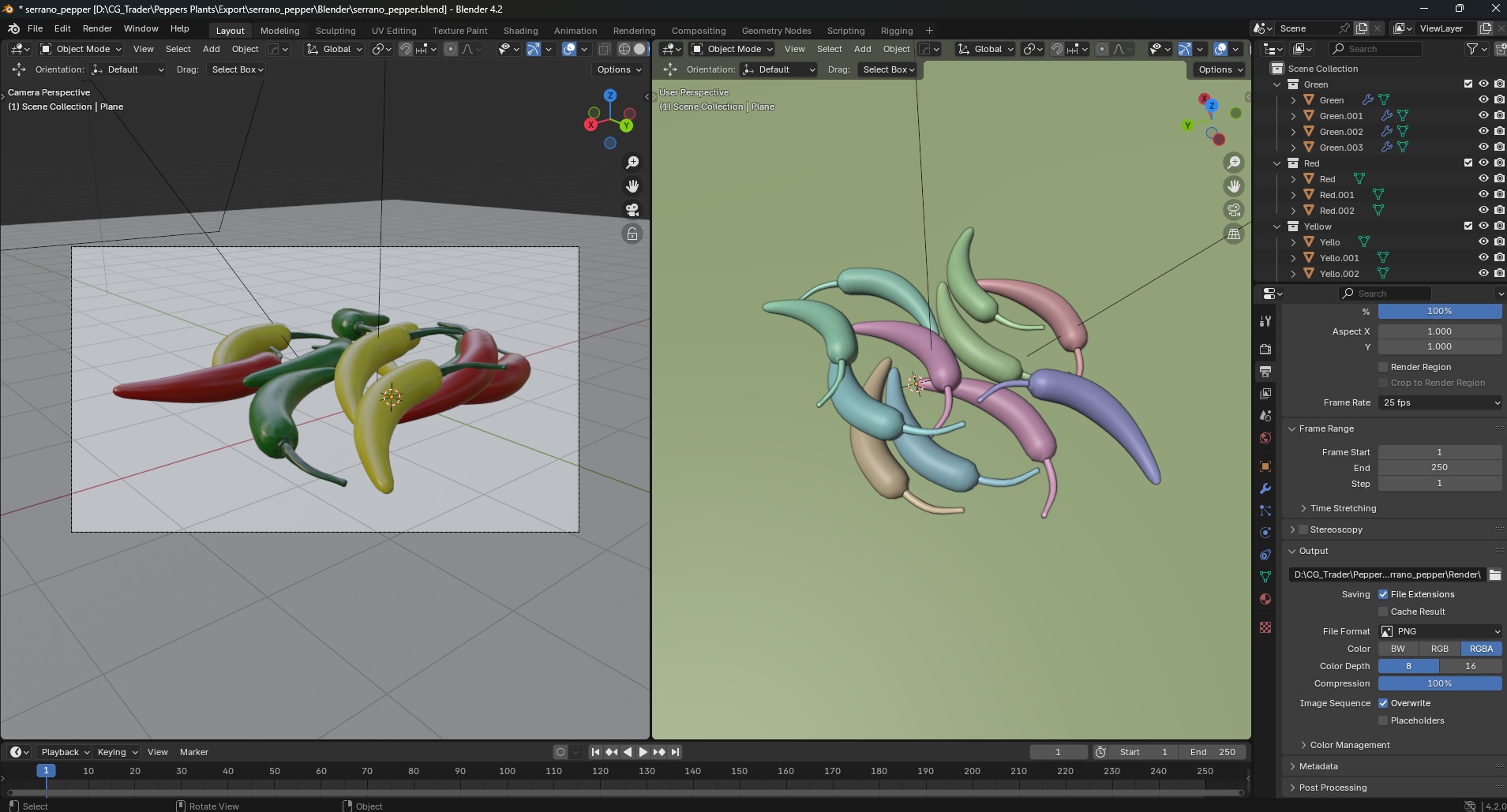Switch to Sculpting workspace tab
1507x812 pixels.
coord(336,31)
